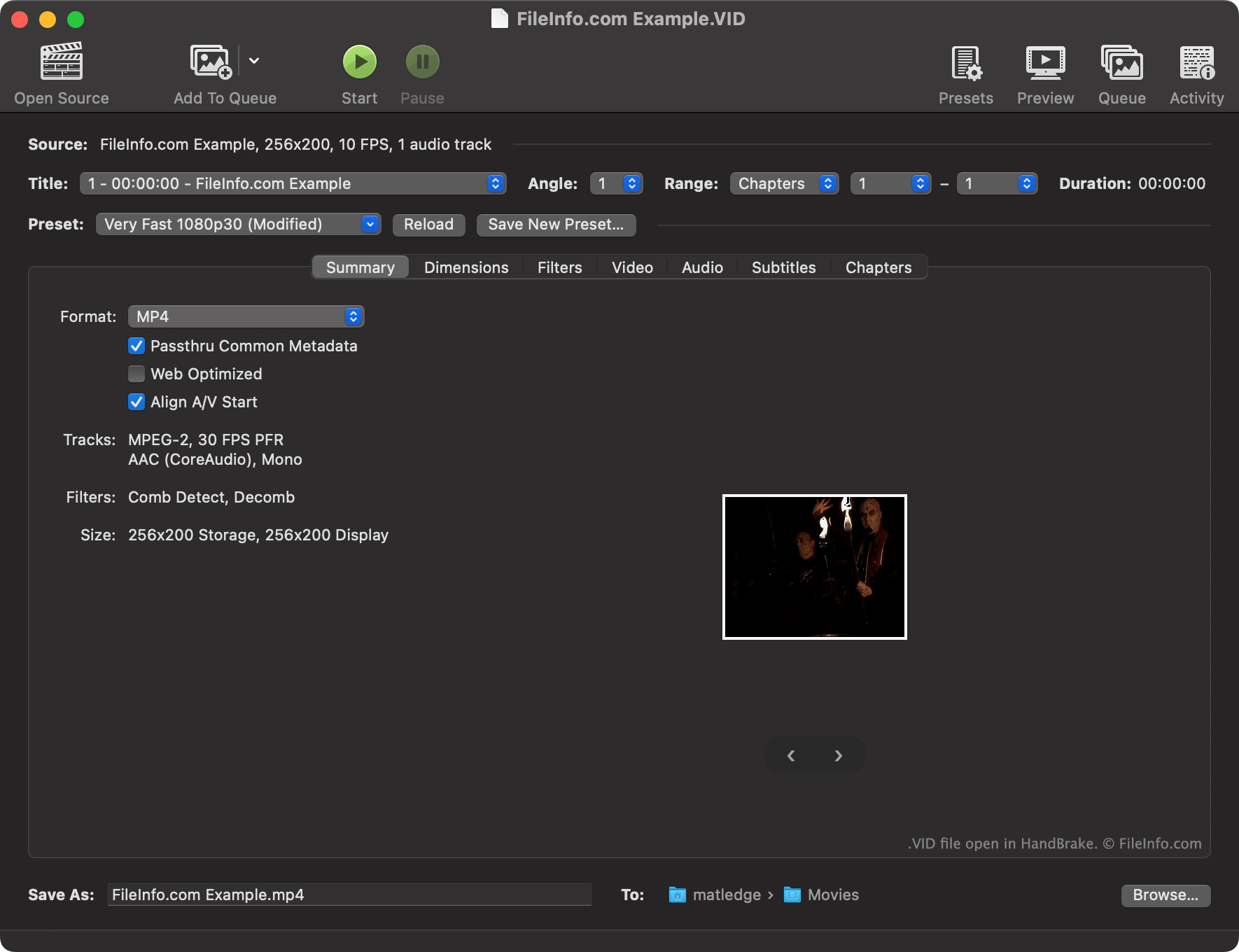The height and width of the screenshot is (952, 1239).
Task: Open the end chapter dropdown
Action: pyautogui.click(x=997, y=183)
